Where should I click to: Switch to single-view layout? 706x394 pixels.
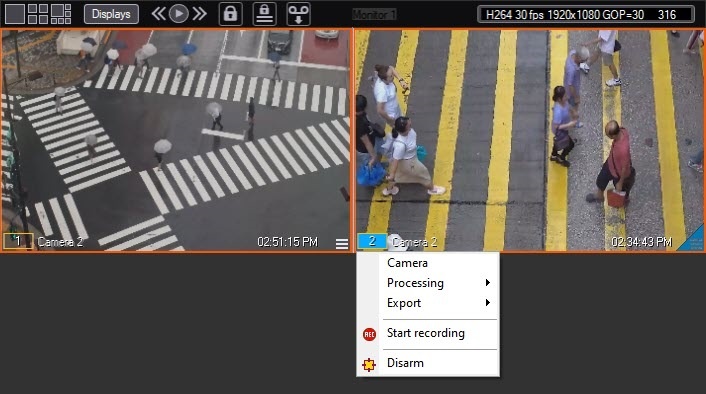(14, 14)
